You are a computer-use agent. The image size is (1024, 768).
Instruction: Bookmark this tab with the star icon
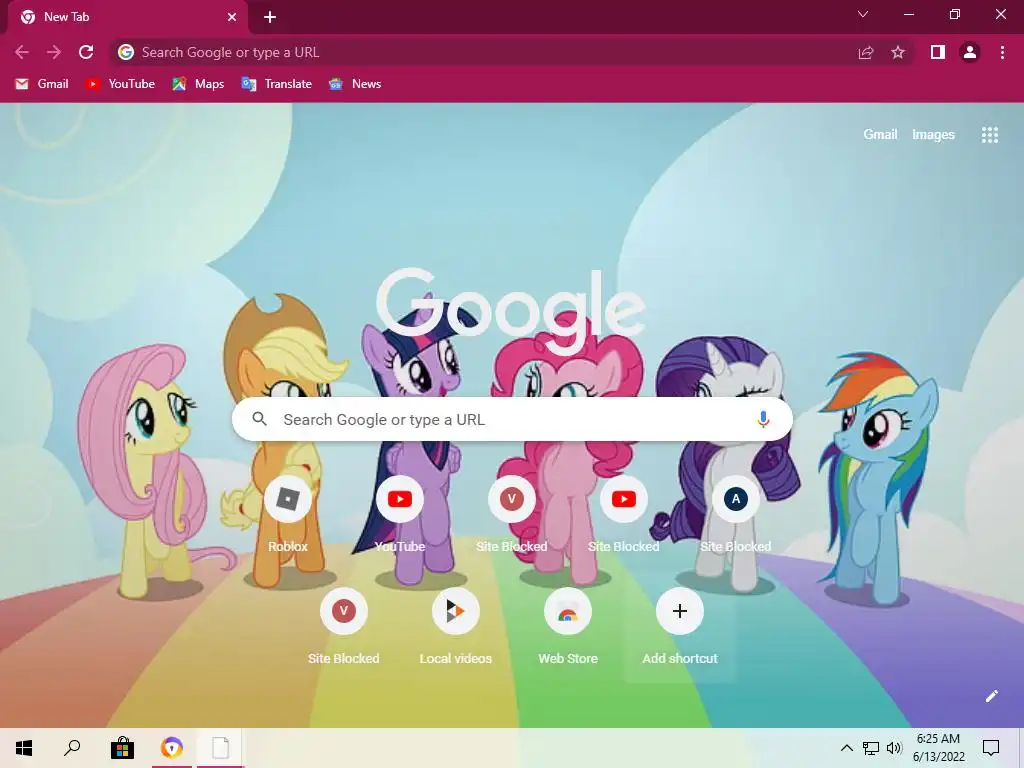[x=898, y=52]
